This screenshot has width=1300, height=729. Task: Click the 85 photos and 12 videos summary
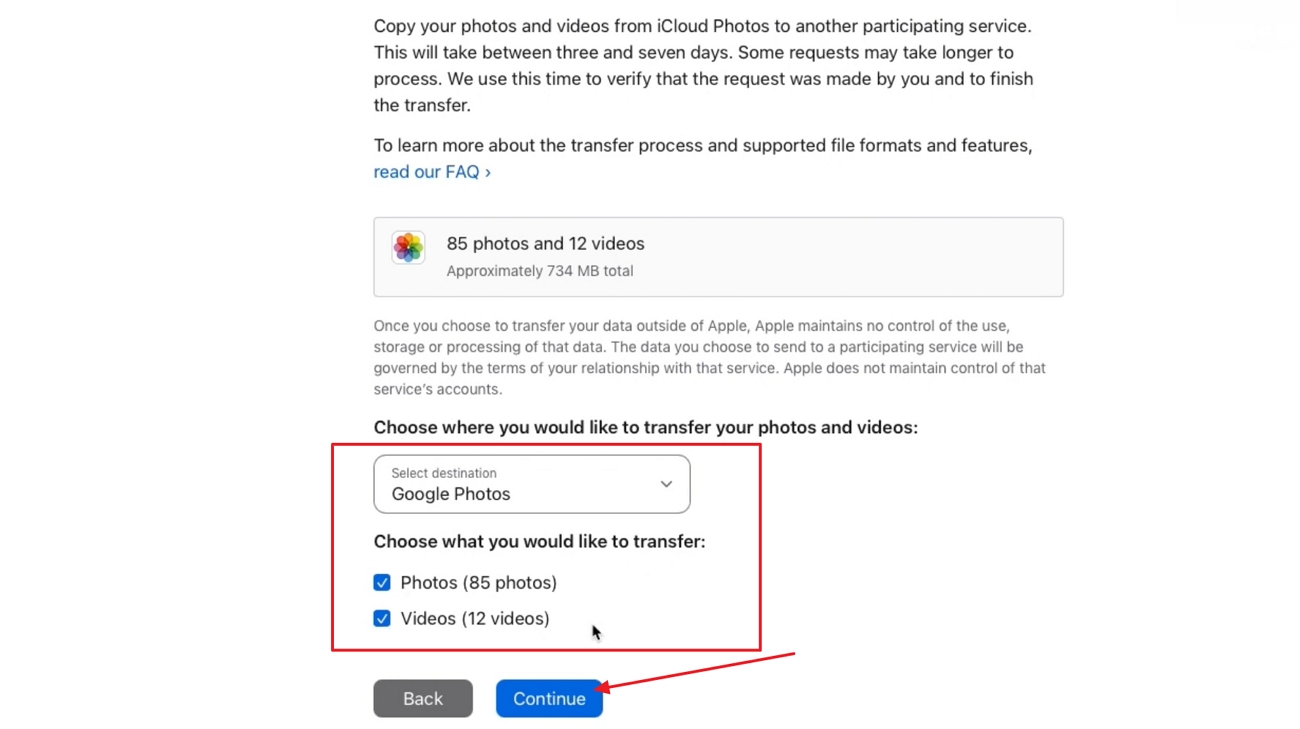pos(545,243)
